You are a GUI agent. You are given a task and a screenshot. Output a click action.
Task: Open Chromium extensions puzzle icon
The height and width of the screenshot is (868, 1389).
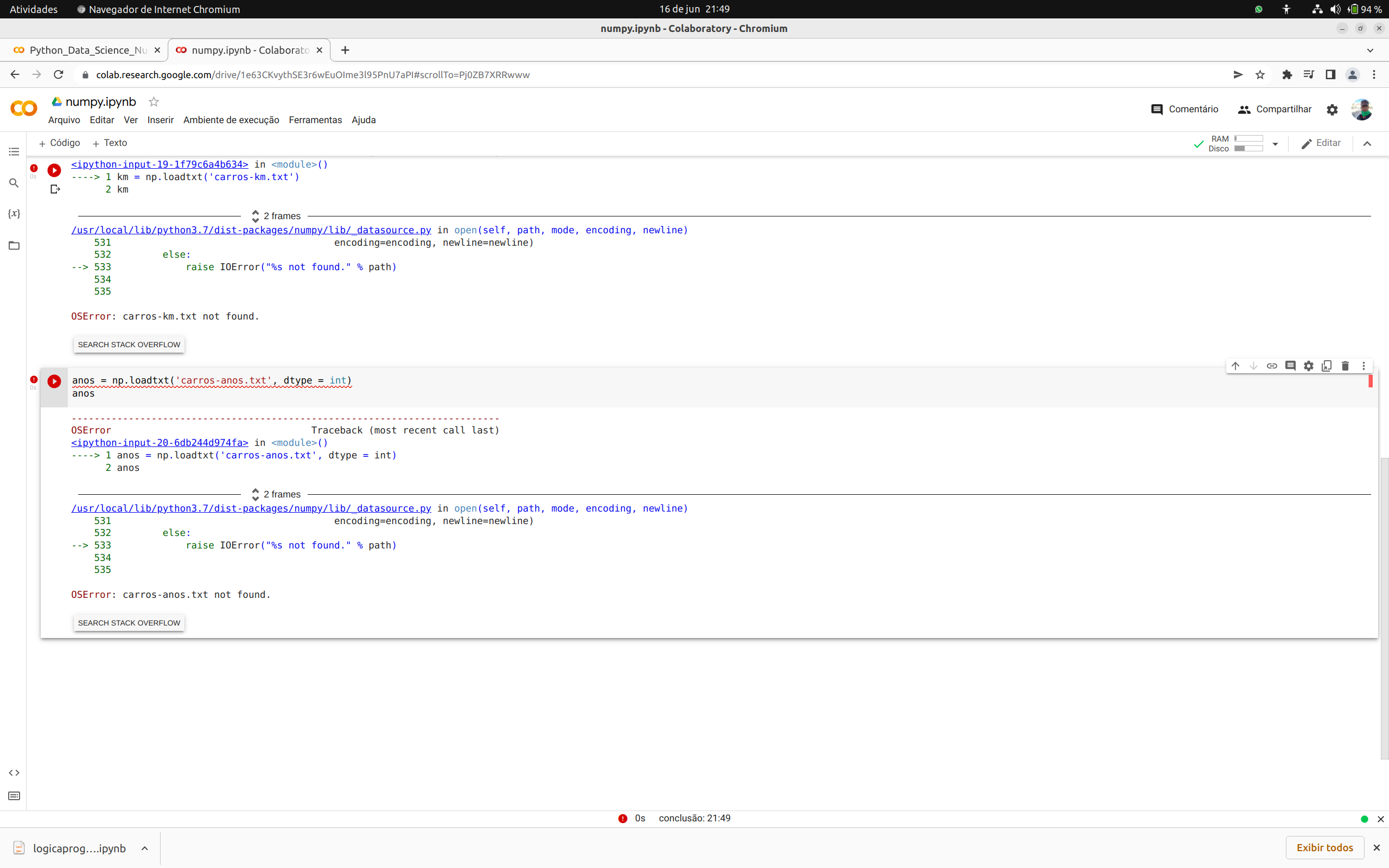1287,75
